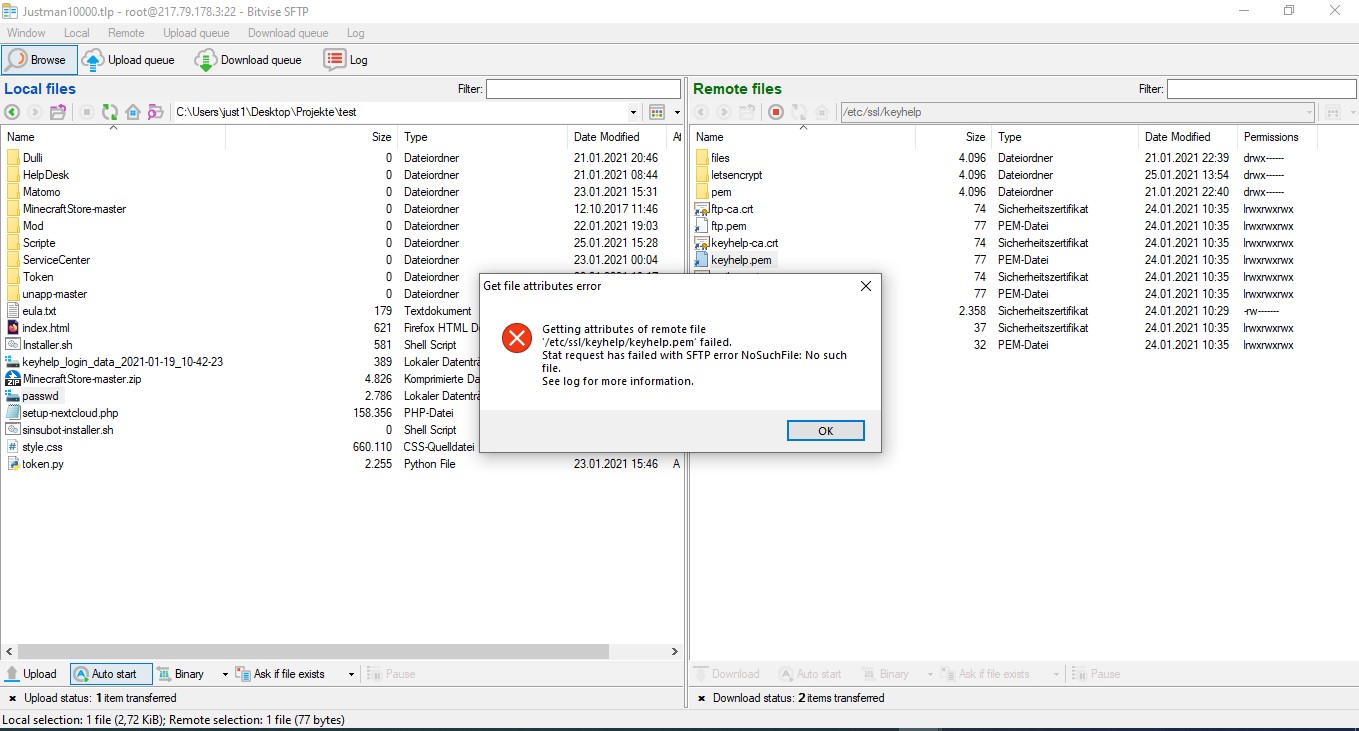Open the Local menu
The width and height of the screenshot is (1359, 731).
77,33
